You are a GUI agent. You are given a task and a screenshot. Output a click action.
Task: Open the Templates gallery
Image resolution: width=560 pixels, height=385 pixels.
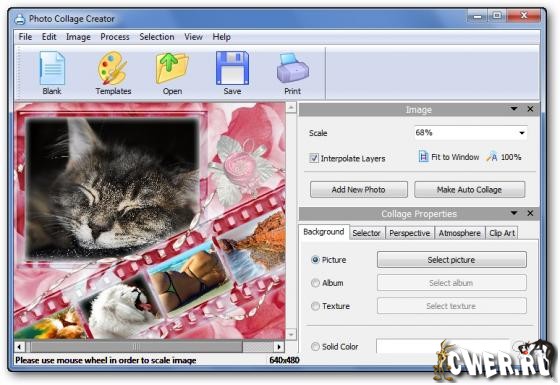[113, 72]
